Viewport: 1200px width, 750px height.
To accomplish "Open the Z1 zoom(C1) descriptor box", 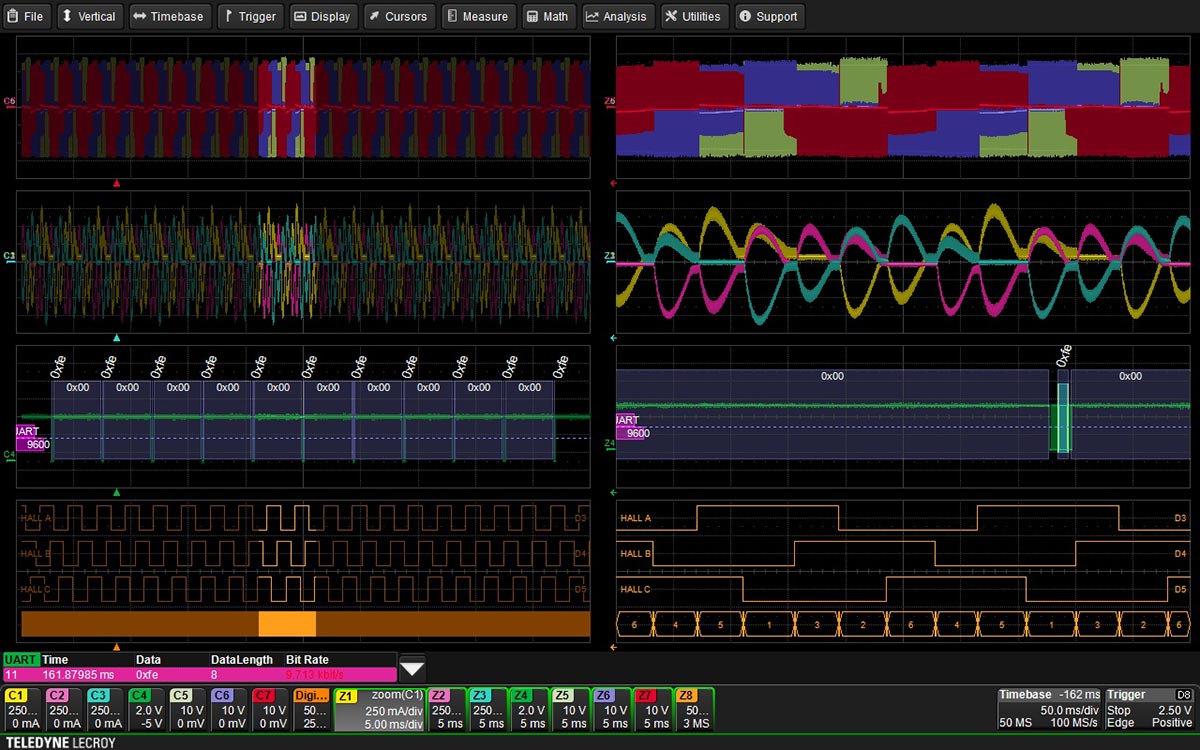I will click(x=379, y=709).
